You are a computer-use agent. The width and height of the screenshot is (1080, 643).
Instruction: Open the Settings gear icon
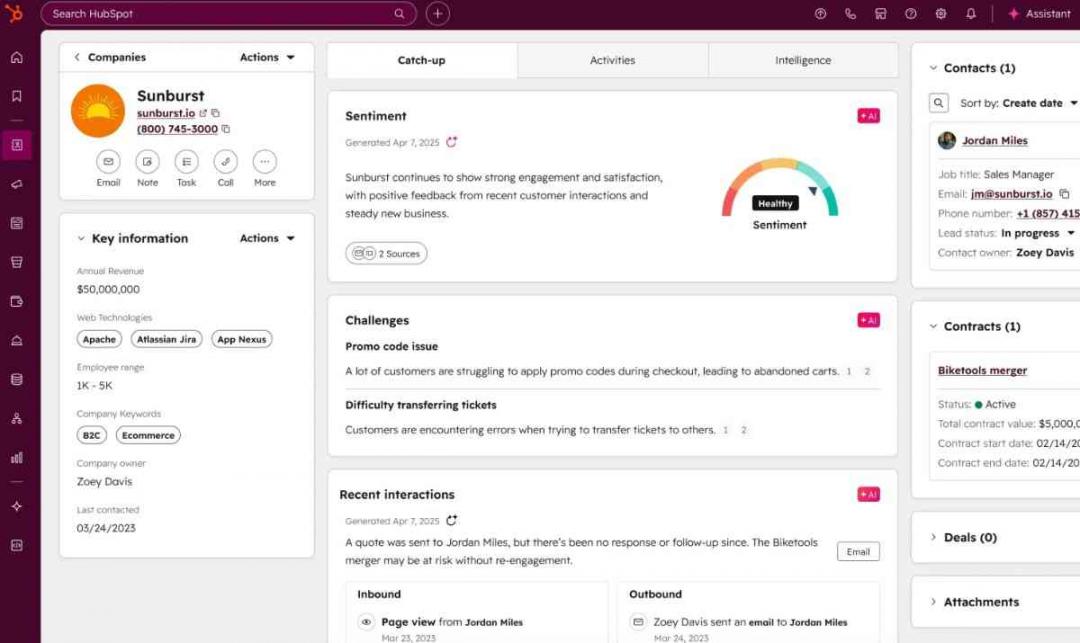pyautogui.click(x=941, y=14)
